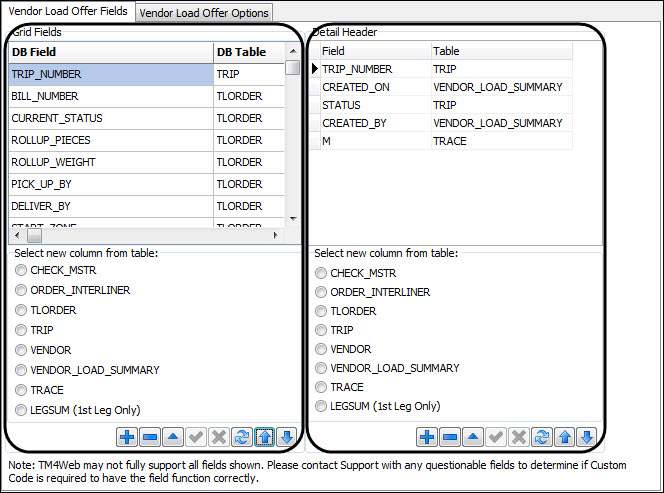Viewport: 664px width, 493px height.
Task: Click the add (plus) button under Detail Header
Action: (427, 437)
